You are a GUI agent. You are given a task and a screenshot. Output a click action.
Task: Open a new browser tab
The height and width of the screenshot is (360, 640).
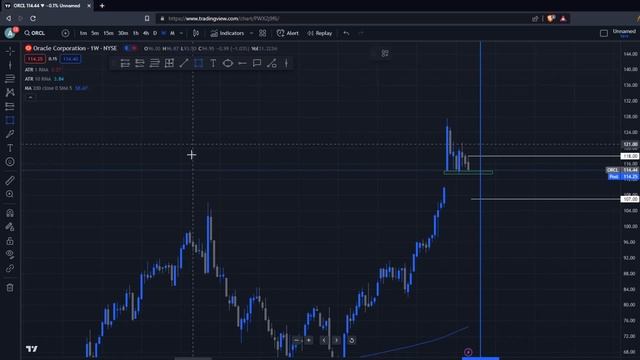(102, 6)
